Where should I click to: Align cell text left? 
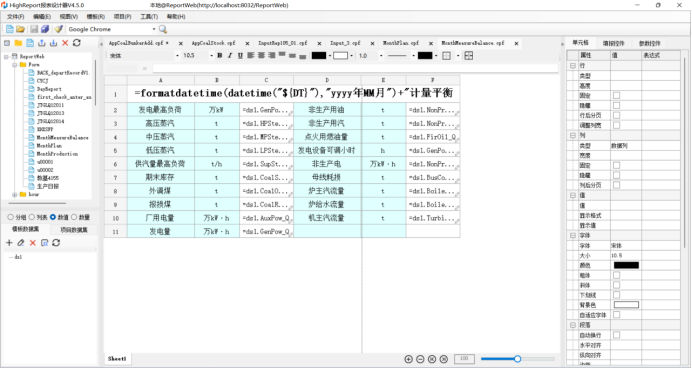251,56
